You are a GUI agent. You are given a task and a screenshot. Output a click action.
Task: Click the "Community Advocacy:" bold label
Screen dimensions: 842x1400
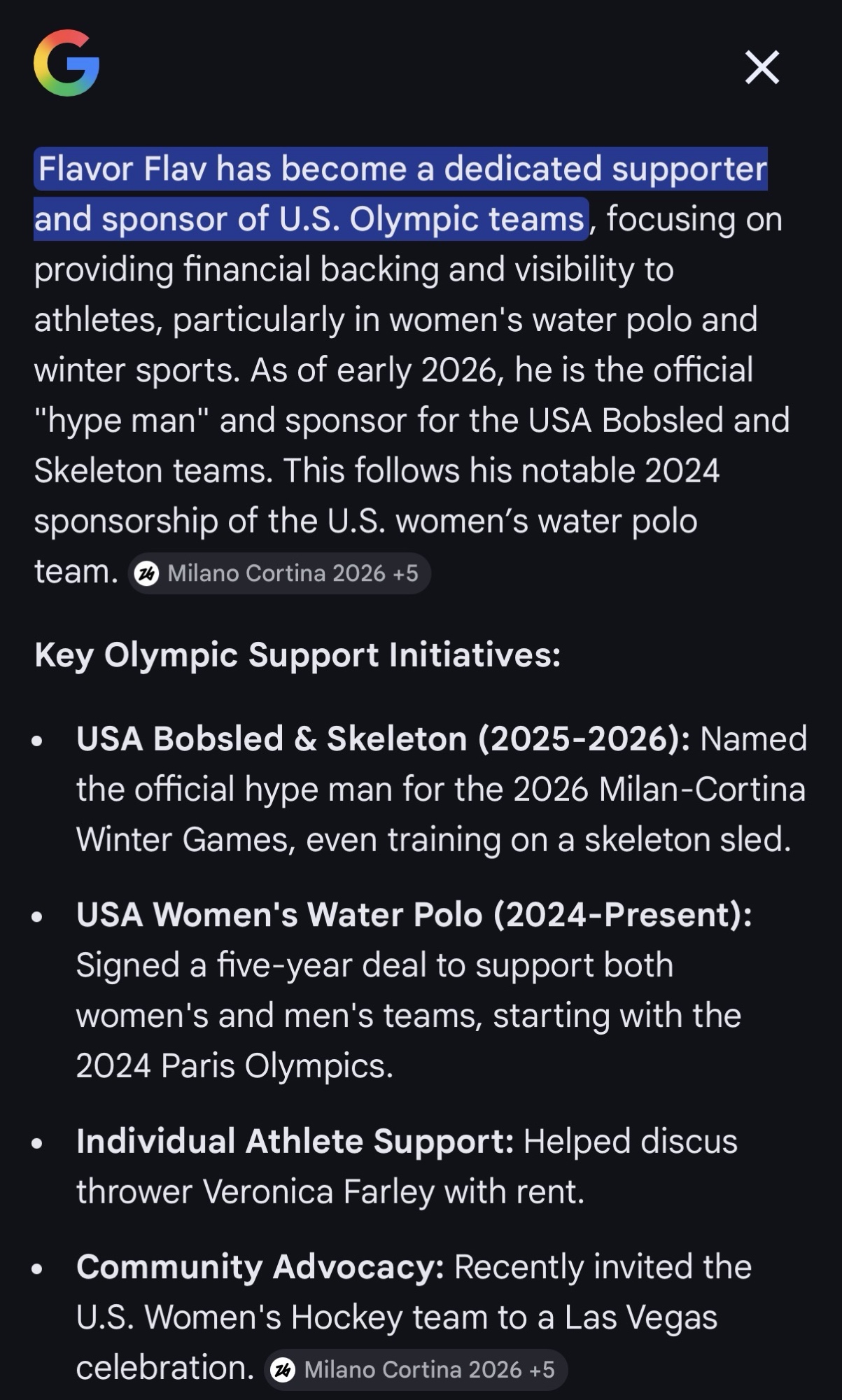[x=260, y=1267]
